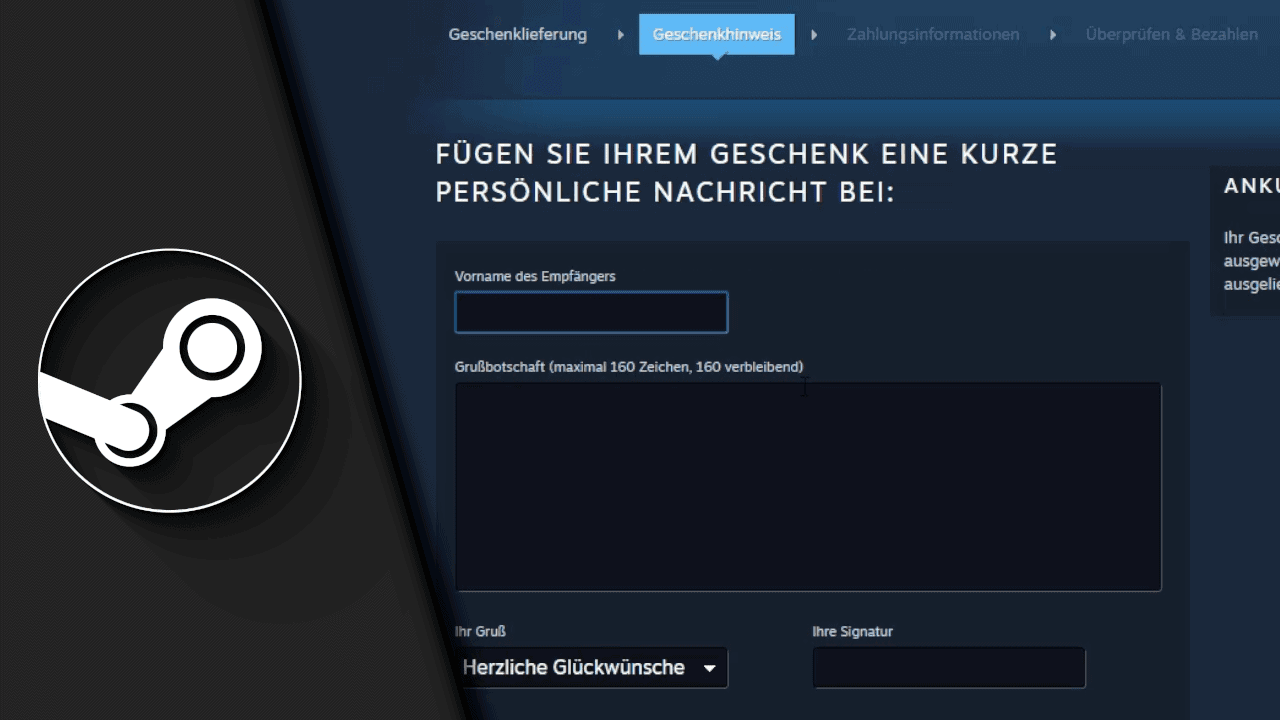This screenshot has height=720, width=1280.
Task: Click the arrow after Geschenklieferung
Action: (x=621, y=35)
